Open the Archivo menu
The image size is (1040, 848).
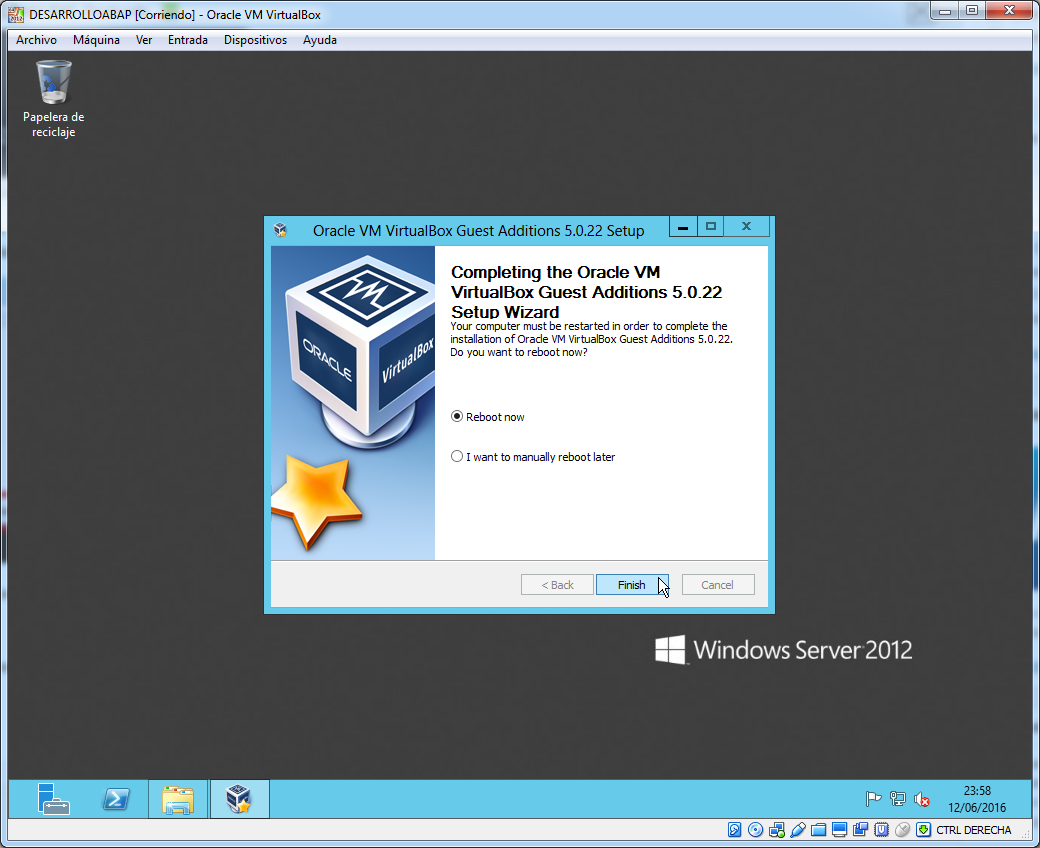(36, 40)
